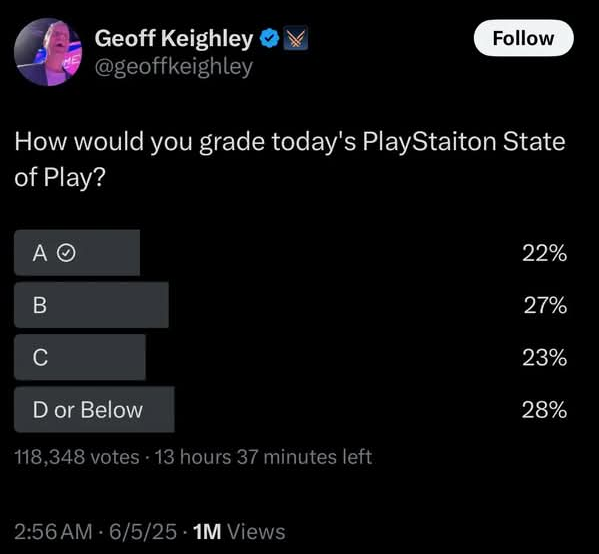The height and width of the screenshot is (554, 599).
Task: Click the 27% result for option B
Action: pos(545,305)
